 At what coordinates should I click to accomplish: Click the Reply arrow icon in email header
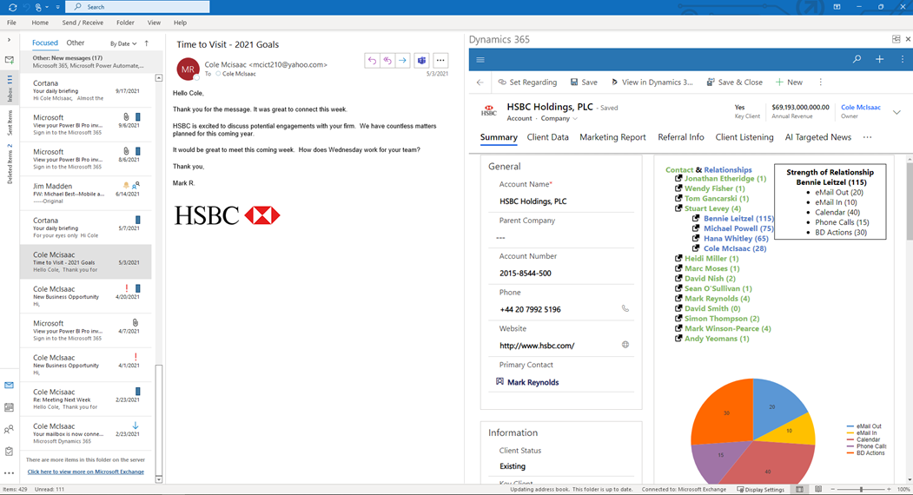pyautogui.click(x=372, y=60)
